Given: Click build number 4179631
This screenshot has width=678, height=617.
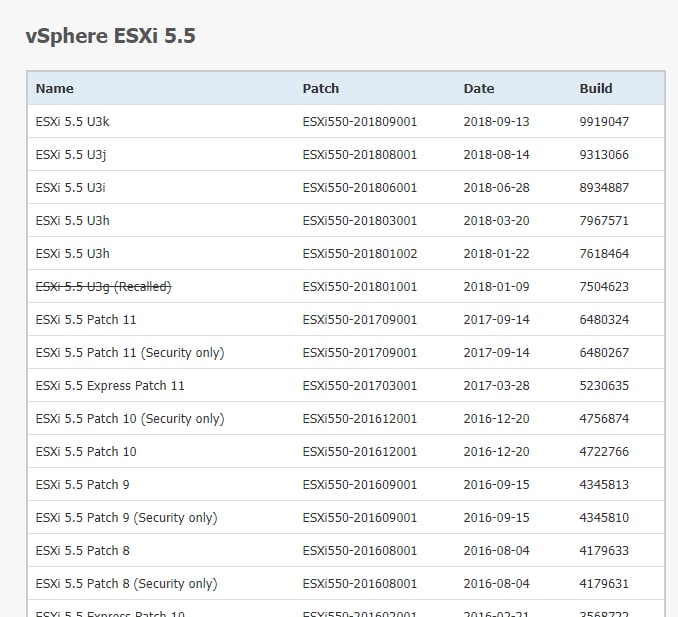Looking at the screenshot, I should click(604, 584).
